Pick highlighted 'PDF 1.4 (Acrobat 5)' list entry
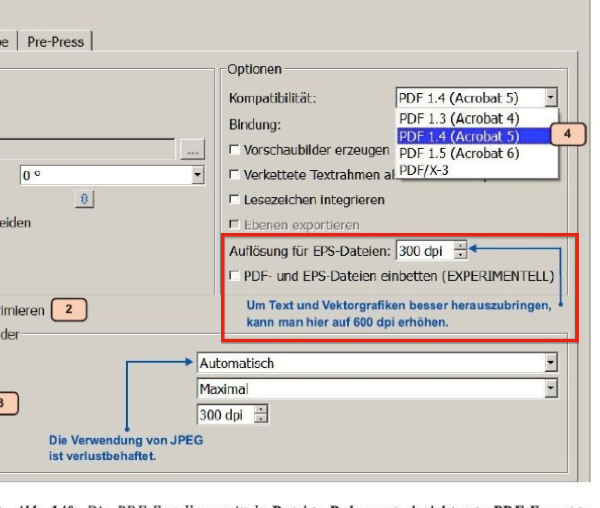This screenshot has height=508, width=600. click(458, 135)
